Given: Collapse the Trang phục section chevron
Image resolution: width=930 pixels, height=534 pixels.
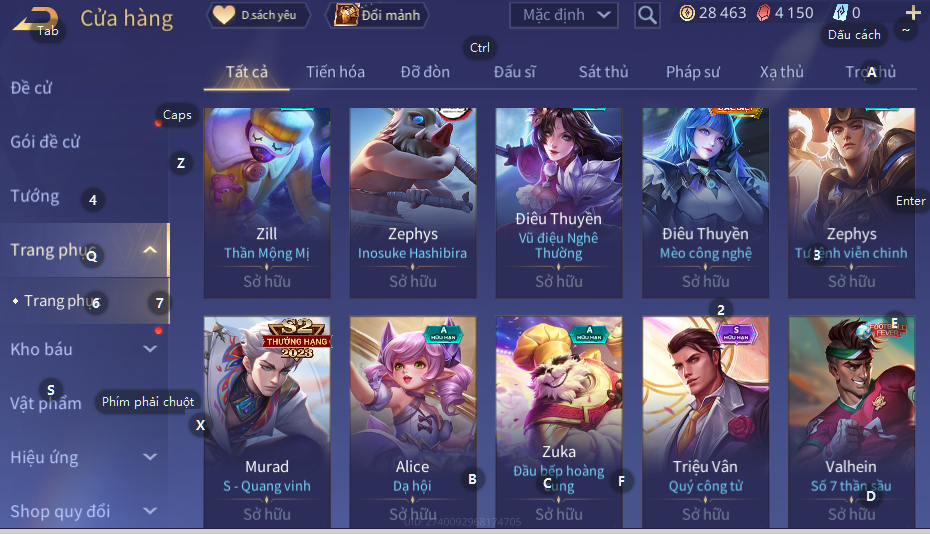Looking at the screenshot, I should (x=150, y=250).
